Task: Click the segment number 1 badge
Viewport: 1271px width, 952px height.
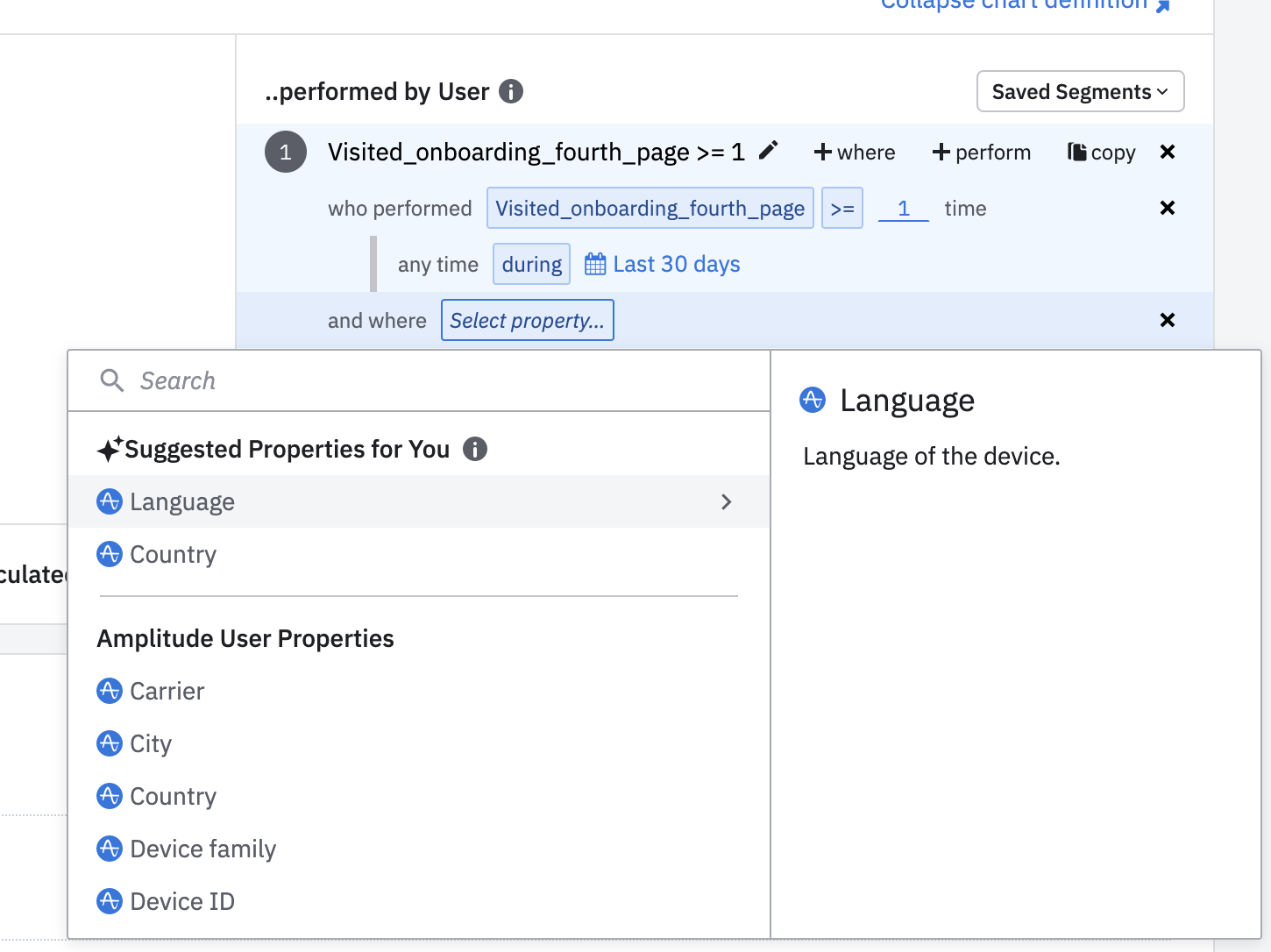Action: tap(286, 152)
